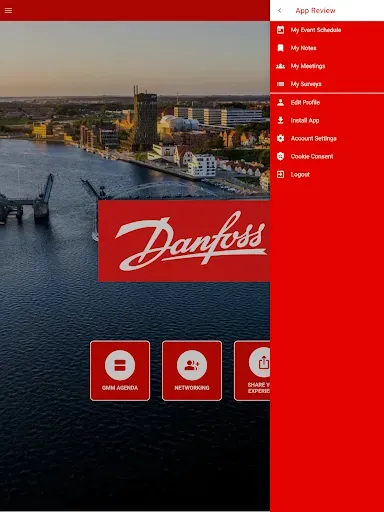The width and height of the screenshot is (384, 512).
Task: Click the Account Settings gear icon
Action: (280, 138)
